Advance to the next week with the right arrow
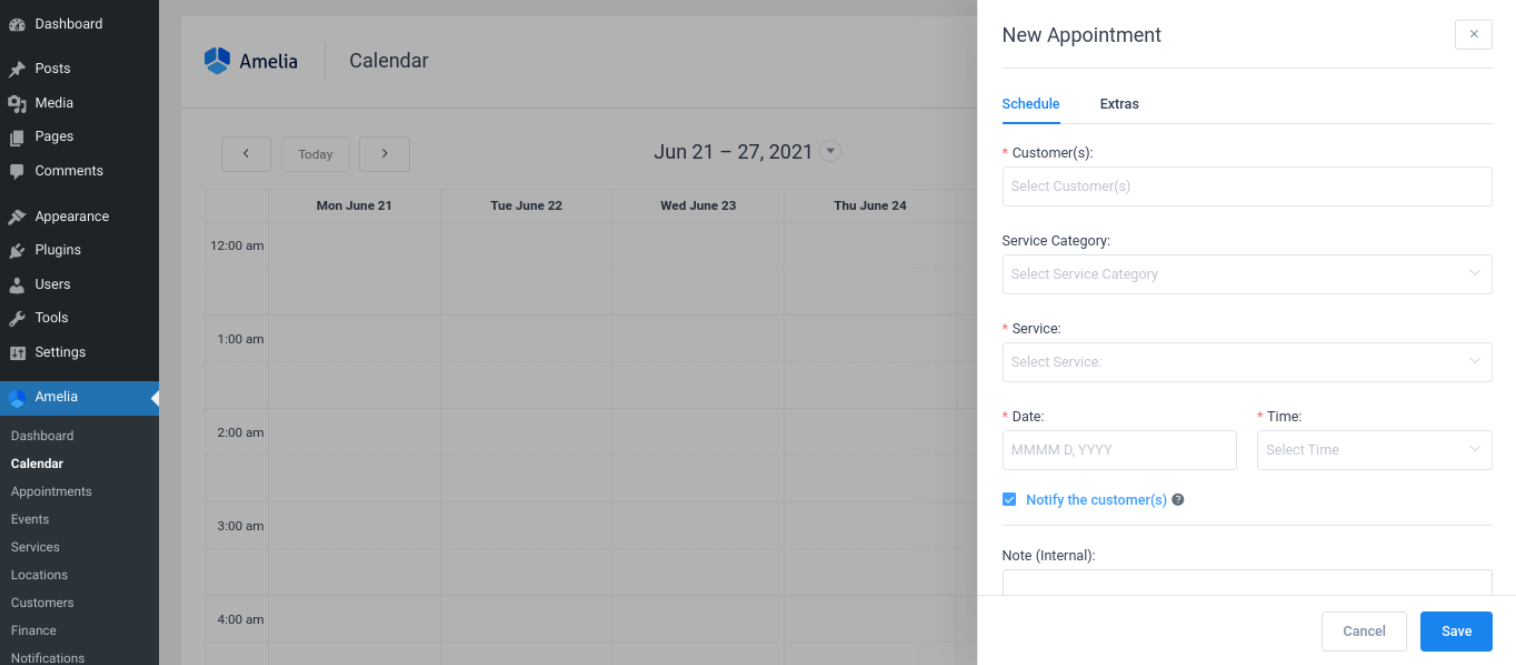The height and width of the screenshot is (665, 1516). pos(384,154)
